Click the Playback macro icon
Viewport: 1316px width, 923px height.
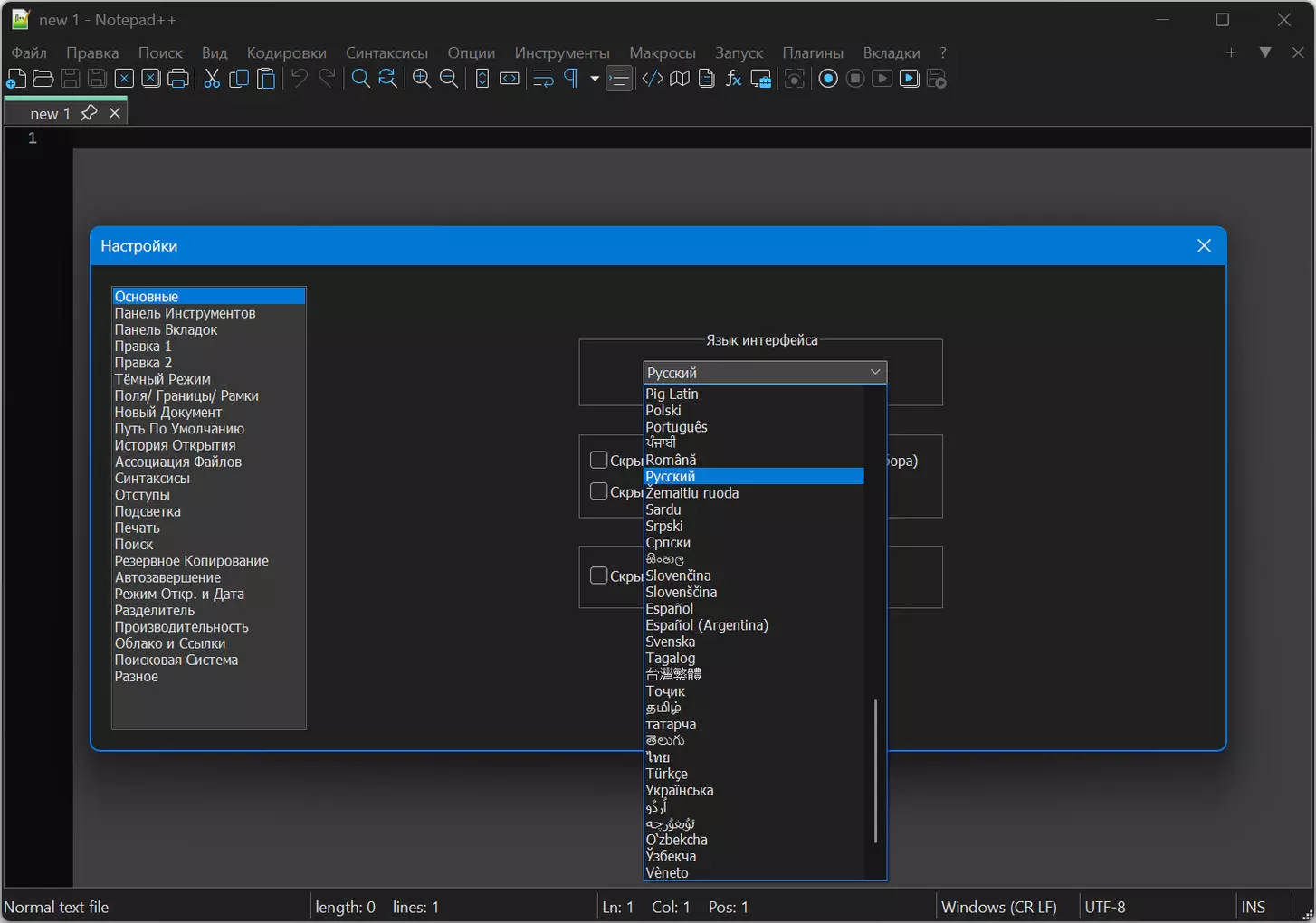(882, 79)
